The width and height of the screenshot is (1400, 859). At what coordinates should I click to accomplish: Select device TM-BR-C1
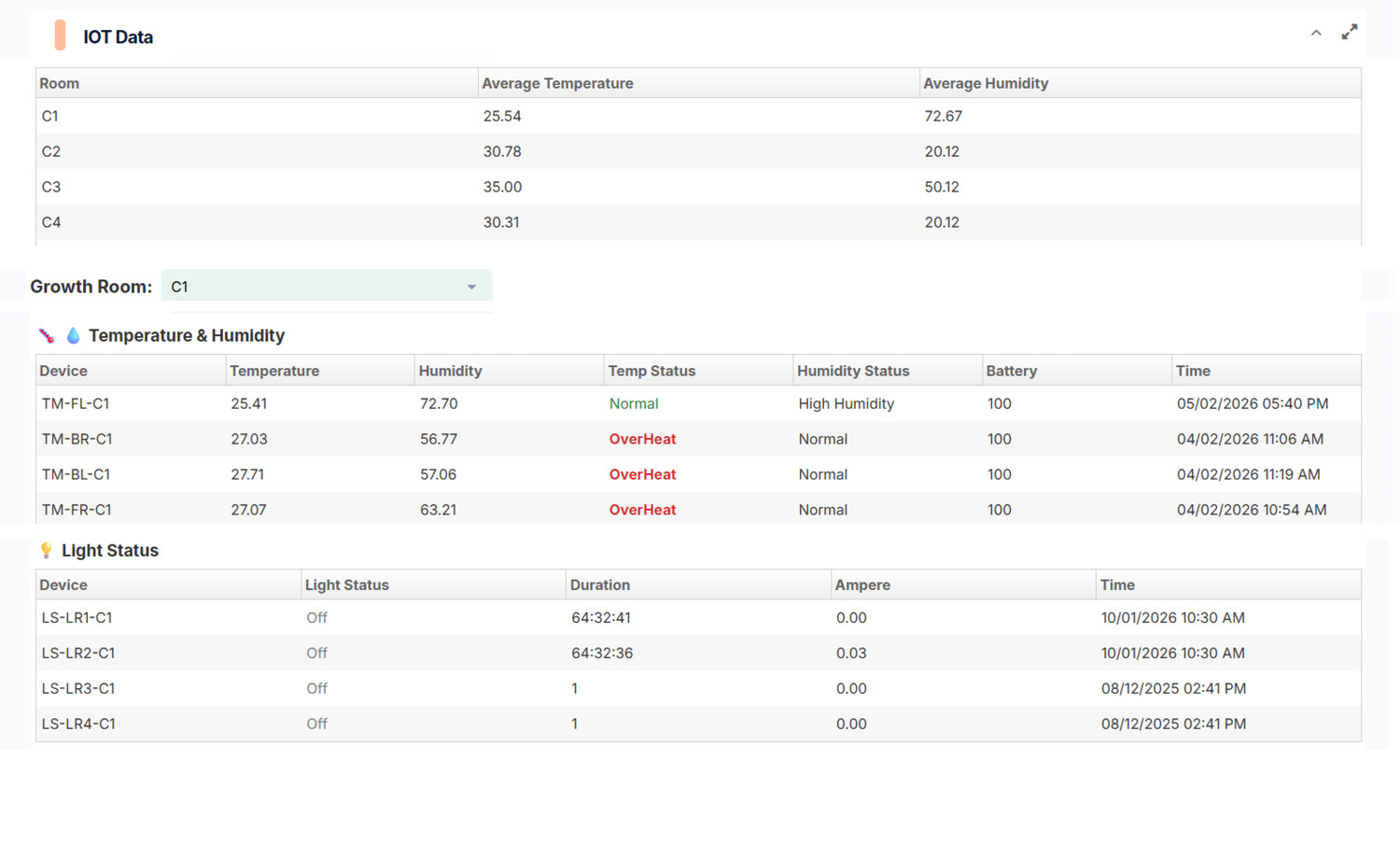click(77, 439)
